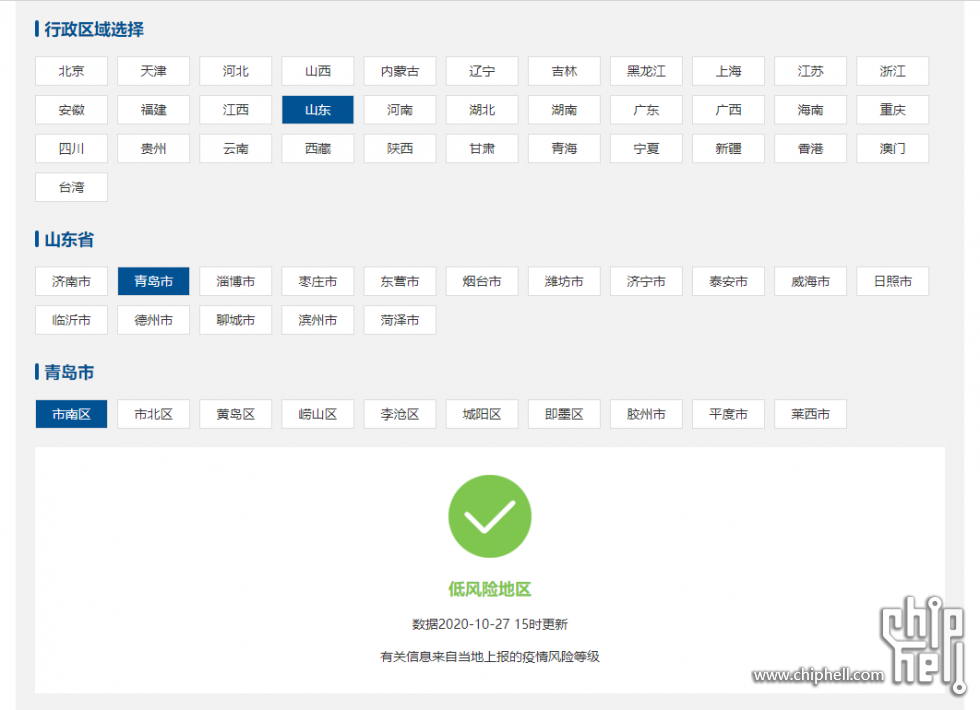Choose 淄博市 city
This screenshot has height=710, width=980.
coord(236,281)
